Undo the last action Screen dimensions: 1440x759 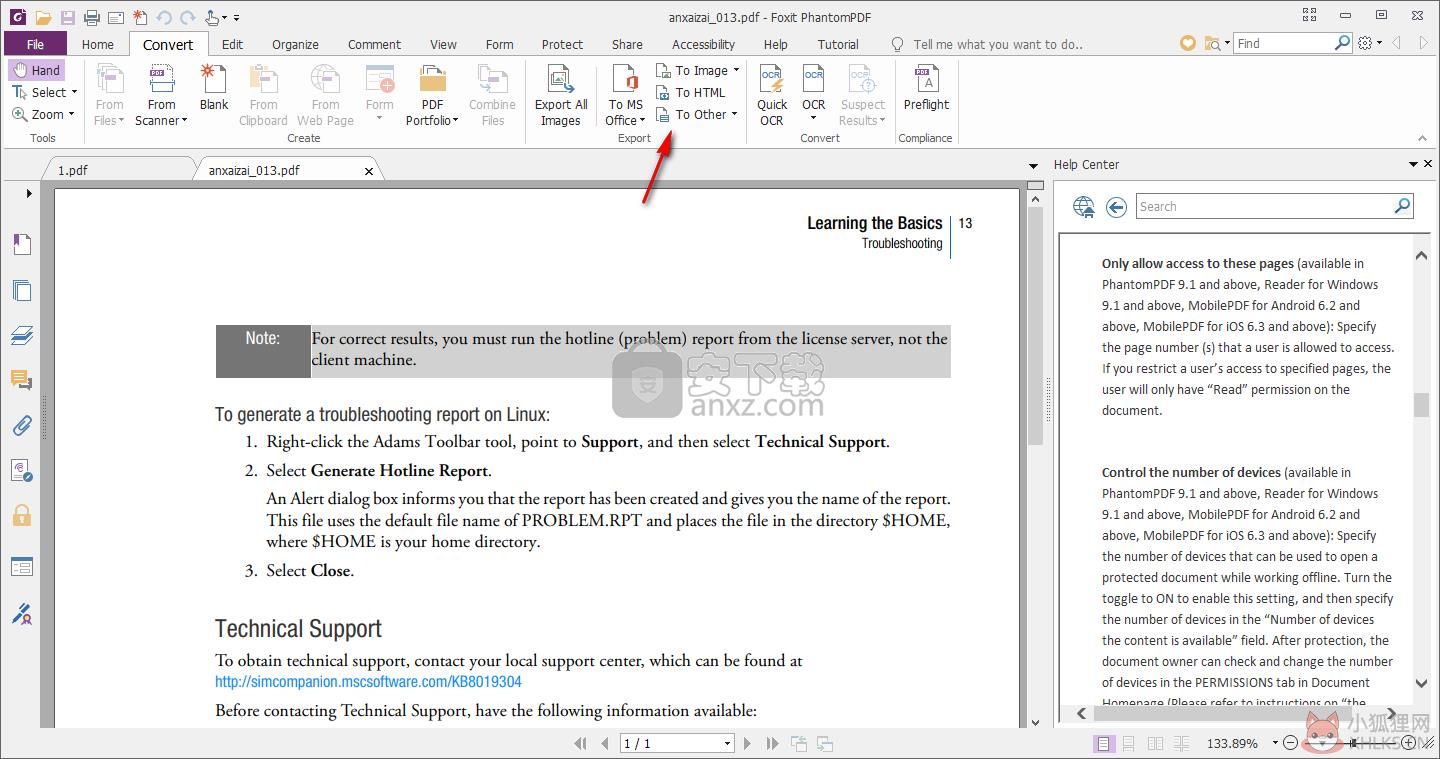coord(165,17)
